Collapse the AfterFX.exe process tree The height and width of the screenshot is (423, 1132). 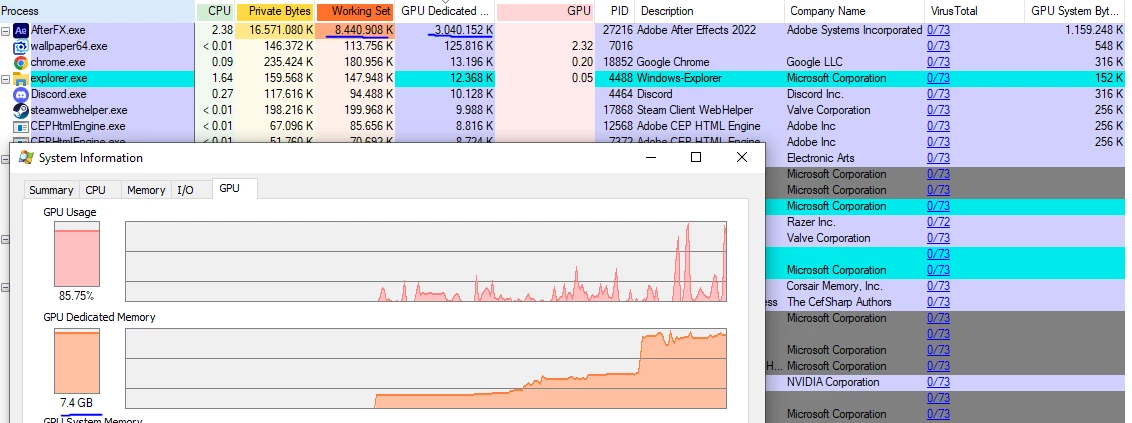tap(6, 30)
